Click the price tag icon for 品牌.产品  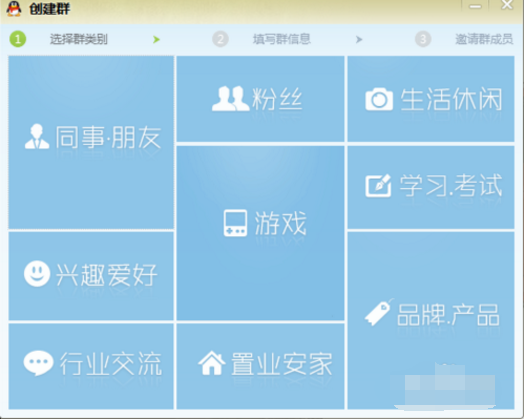point(378,312)
